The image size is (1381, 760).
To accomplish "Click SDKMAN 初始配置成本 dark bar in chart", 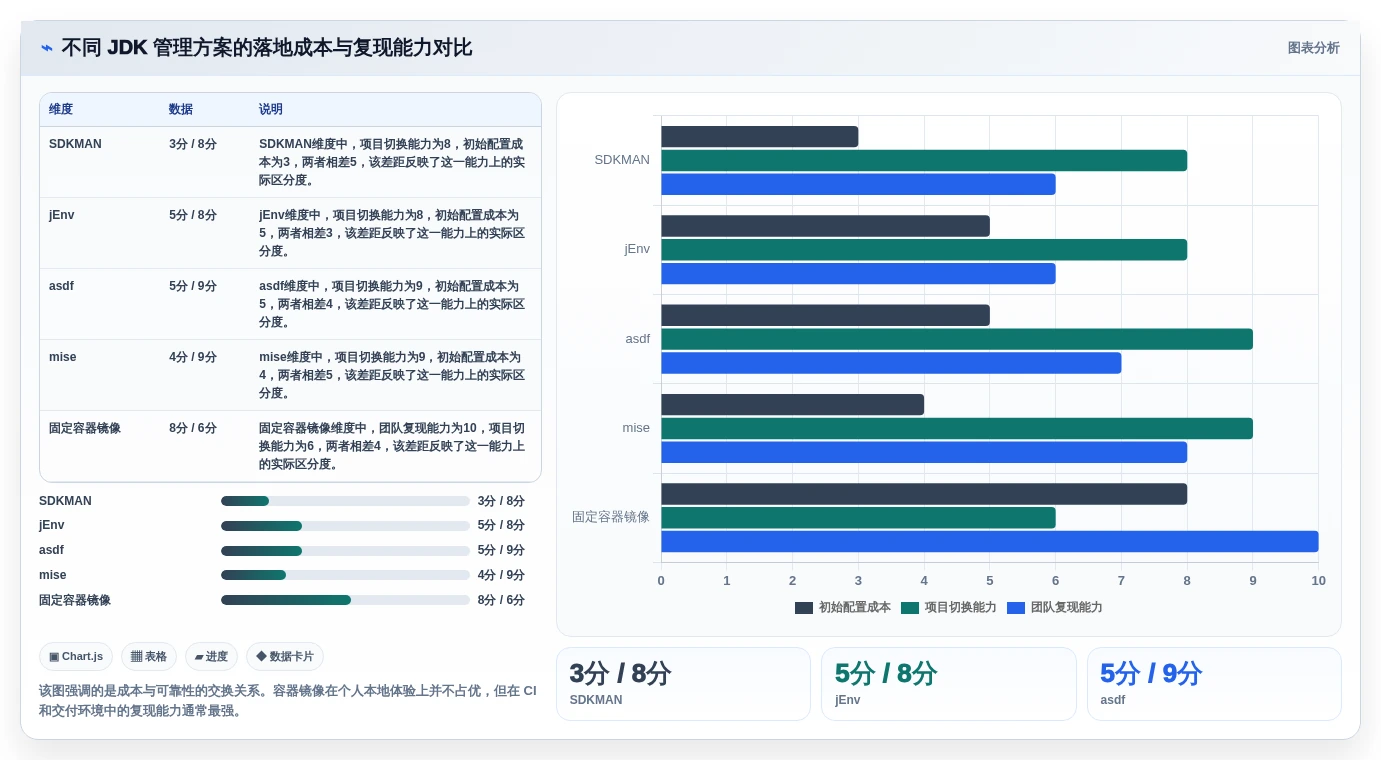I will (759, 137).
